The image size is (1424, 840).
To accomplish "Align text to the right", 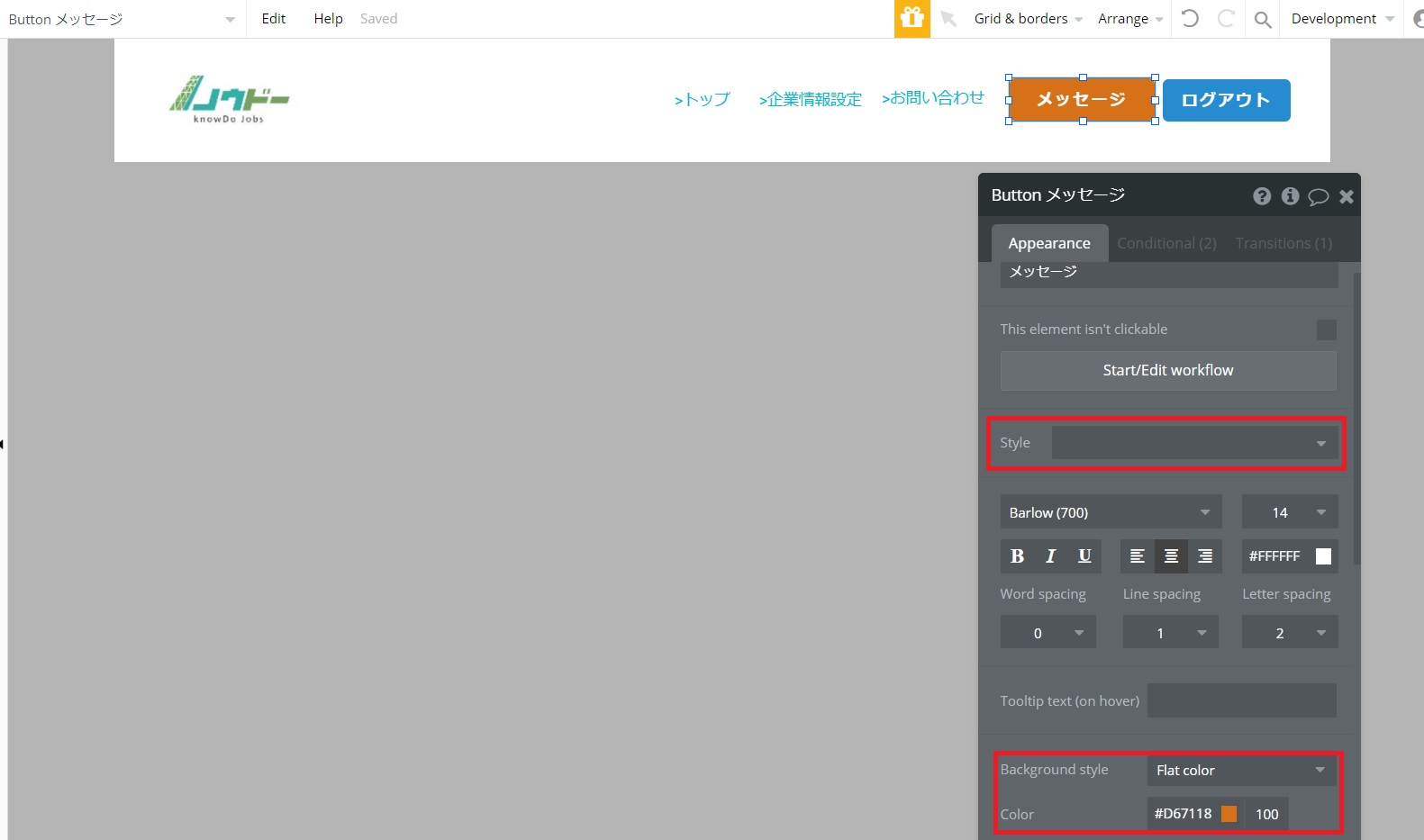I will click(1205, 556).
